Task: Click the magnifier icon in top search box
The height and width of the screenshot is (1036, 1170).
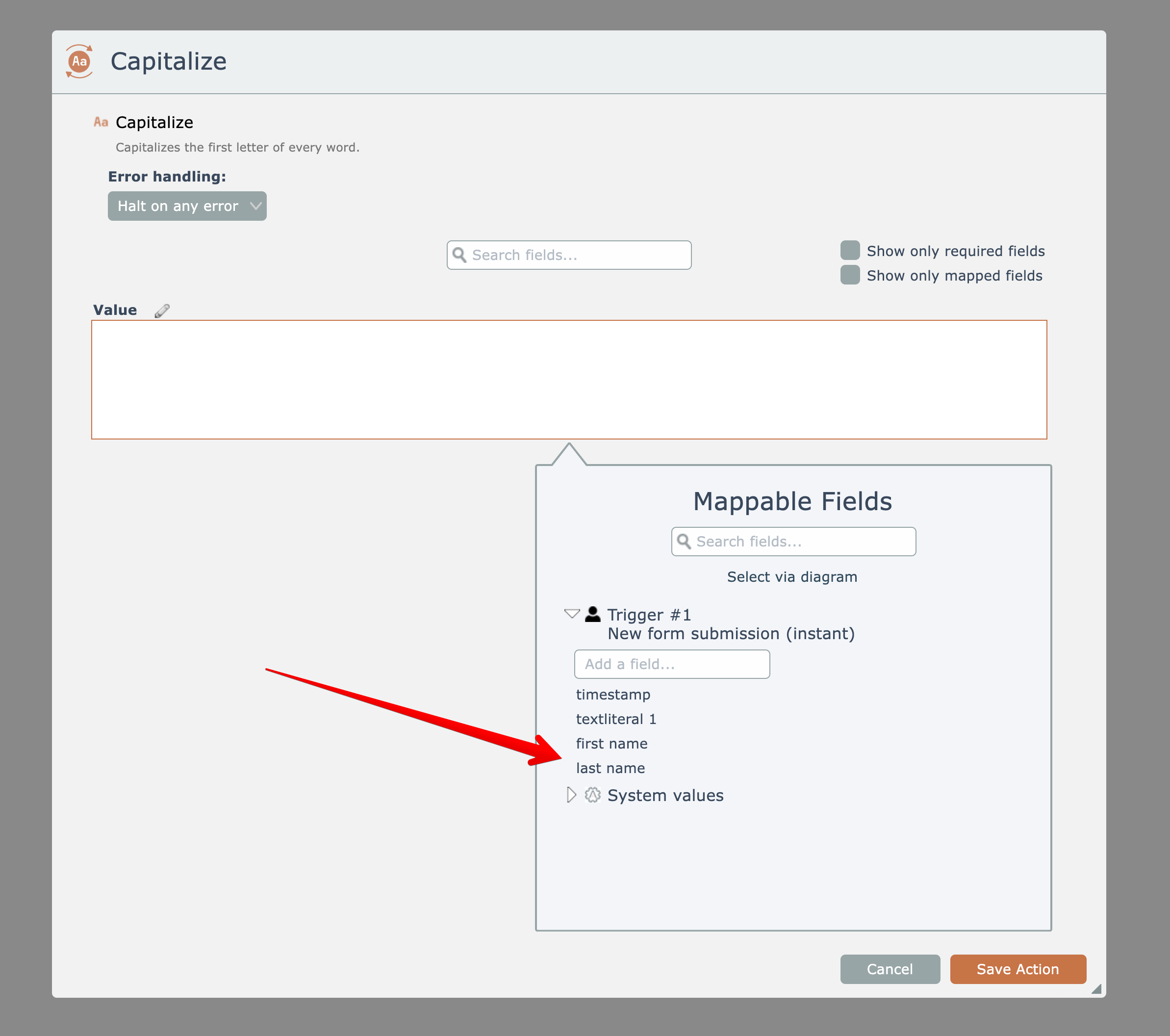Action: tap(459, 255)
